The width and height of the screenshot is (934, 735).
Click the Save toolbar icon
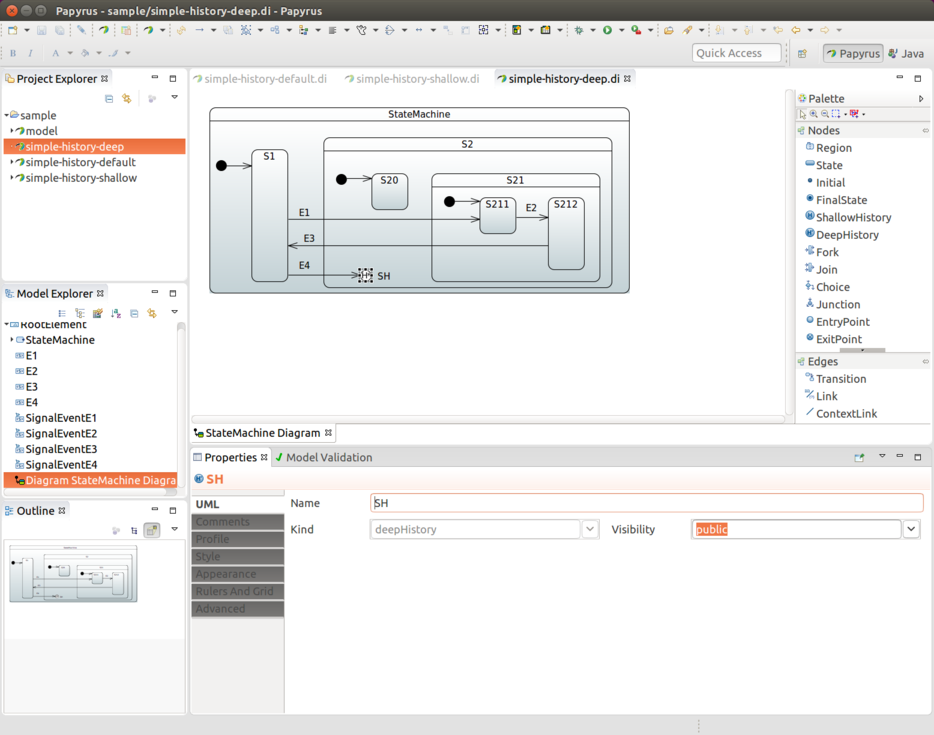coord(42,30)
